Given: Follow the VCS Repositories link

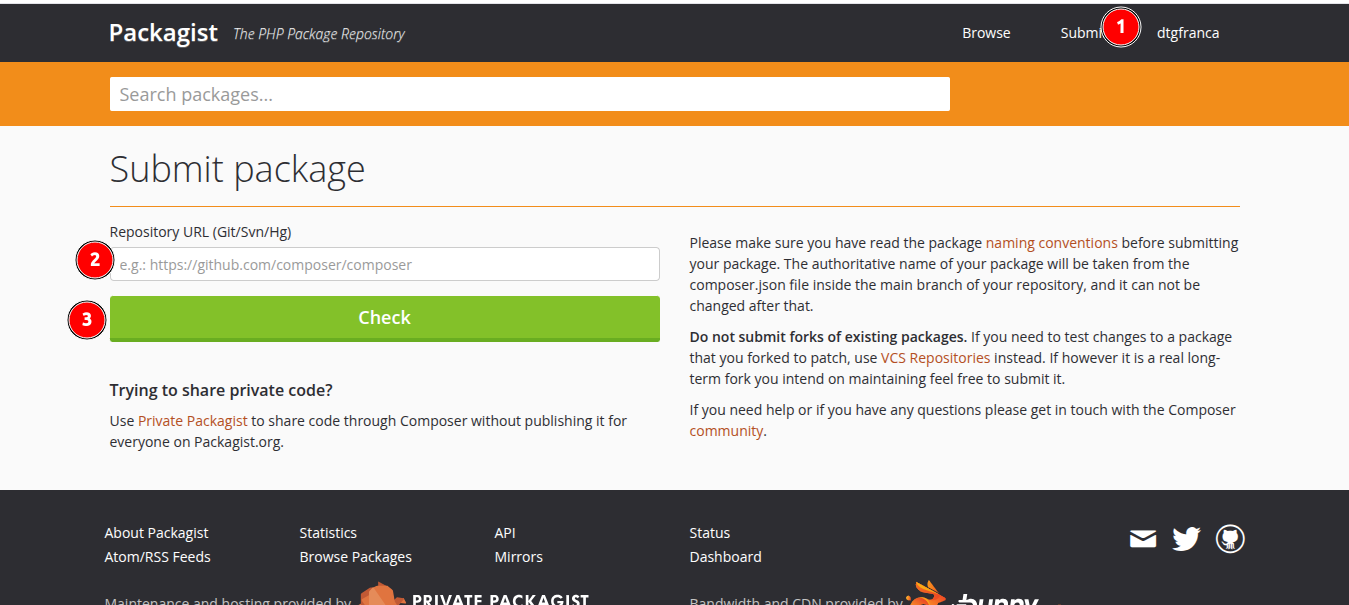Looking at the screenshot, I should point(935,358).
